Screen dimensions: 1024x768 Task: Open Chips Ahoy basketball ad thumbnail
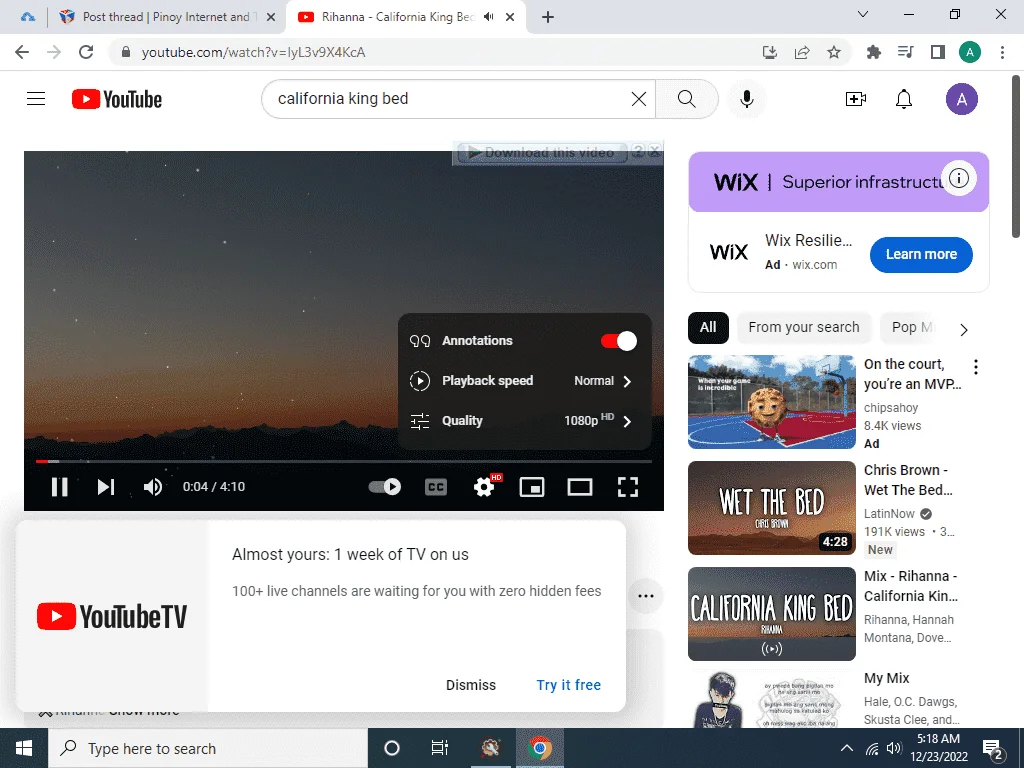772,402
